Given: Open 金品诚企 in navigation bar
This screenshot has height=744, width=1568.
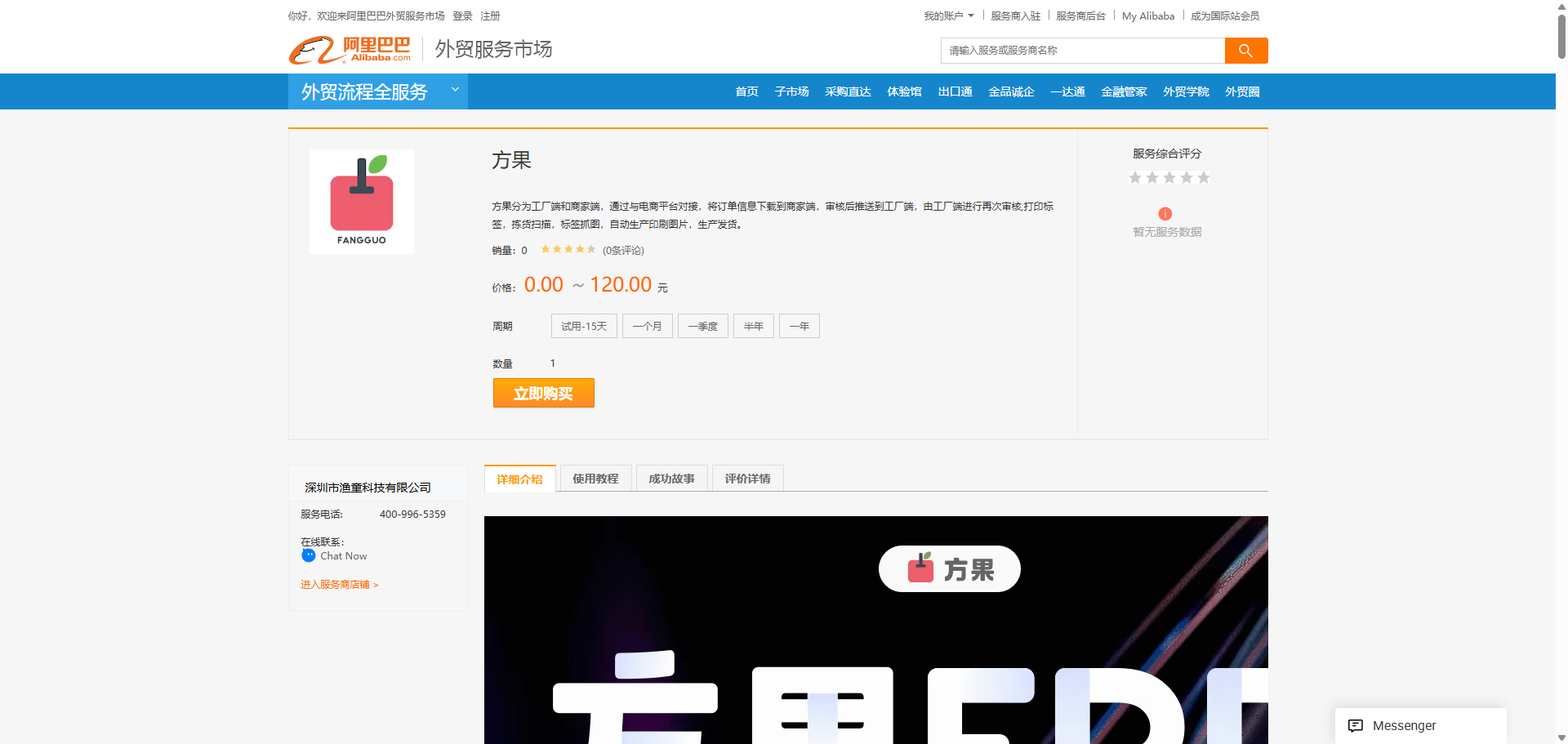Looking at the screenshot, I should point(1012,91).
